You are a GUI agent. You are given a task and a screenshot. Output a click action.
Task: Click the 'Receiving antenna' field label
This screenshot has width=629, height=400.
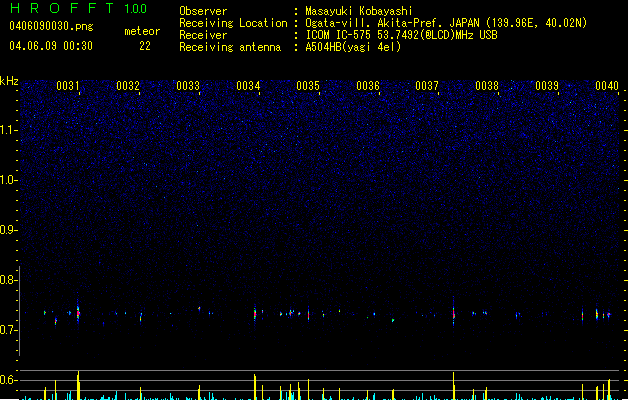tap(230, 47)
